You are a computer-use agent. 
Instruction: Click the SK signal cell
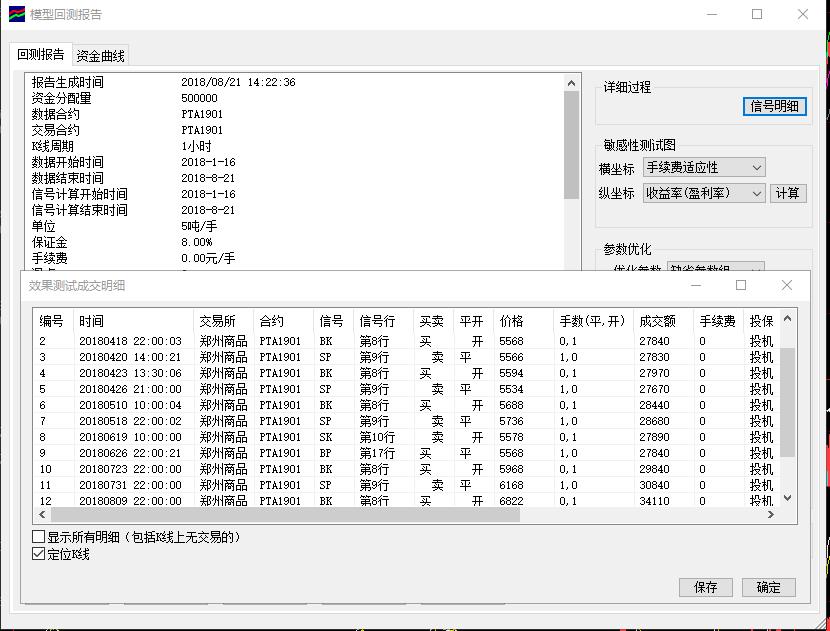point(326,437)
